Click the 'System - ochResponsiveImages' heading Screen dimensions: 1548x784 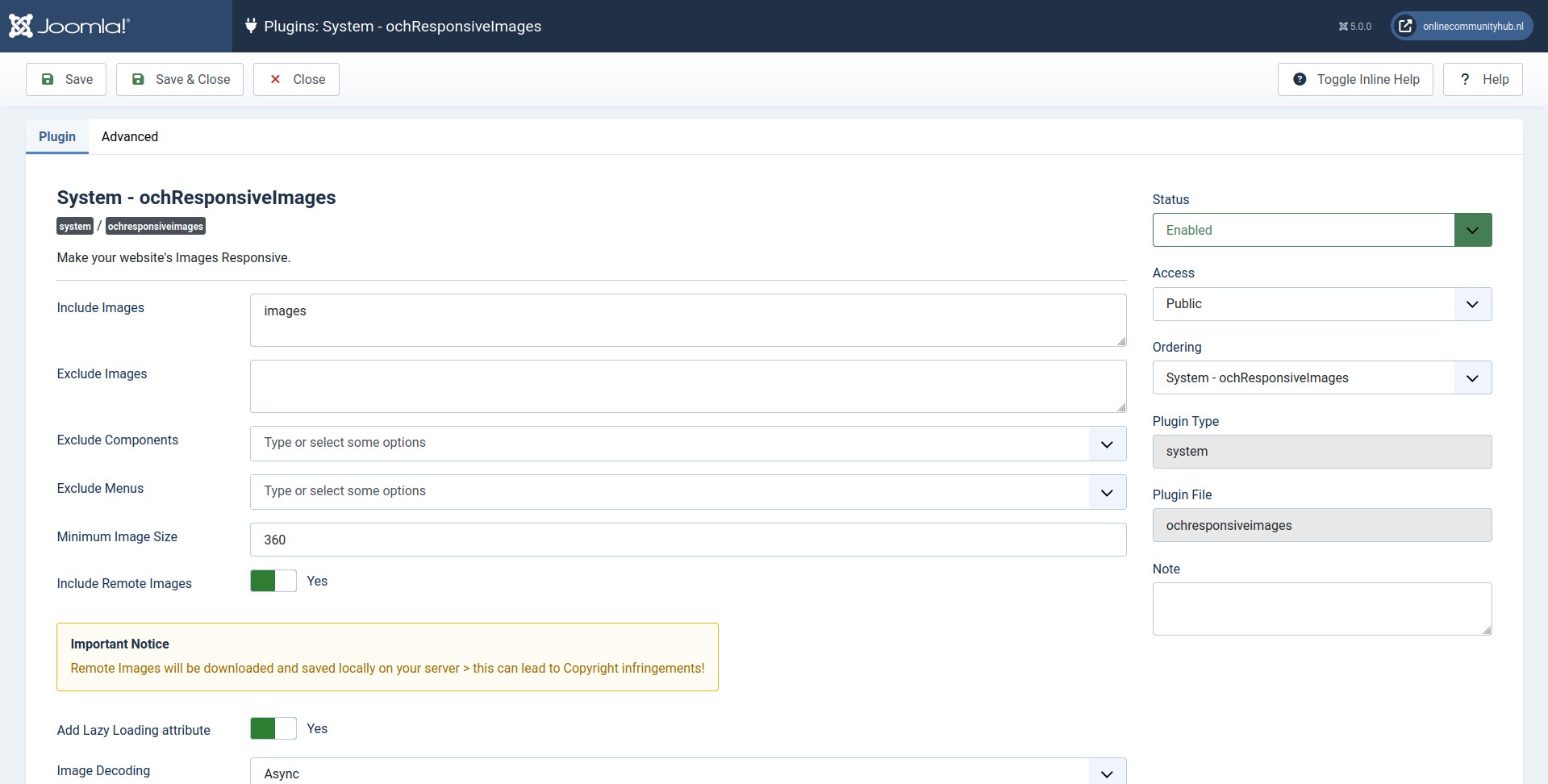pyautogui.click(x=196, y=198)
